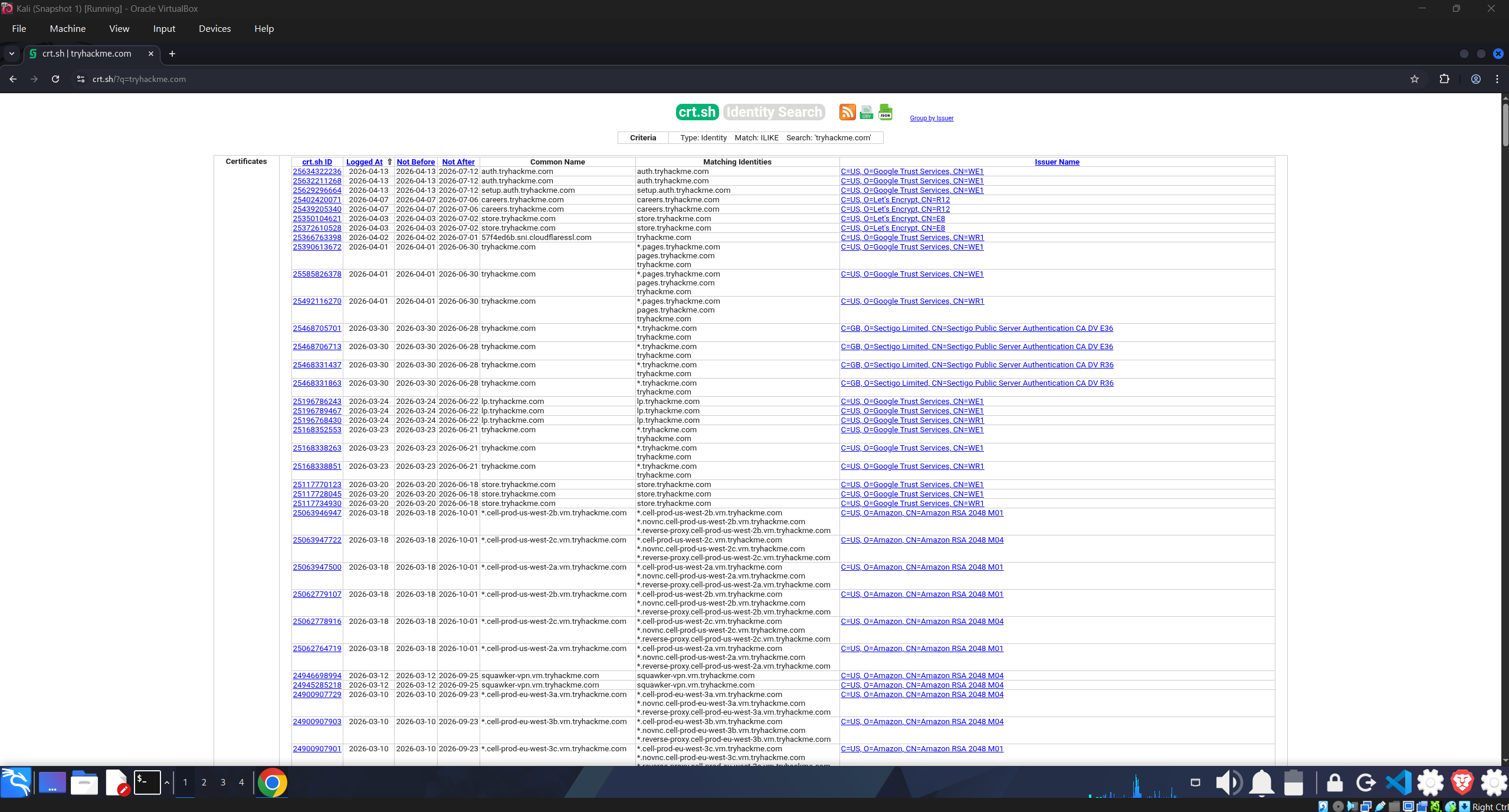Open the volume control in the panel
The image size is (1509, 812).
coord(1229,783)
